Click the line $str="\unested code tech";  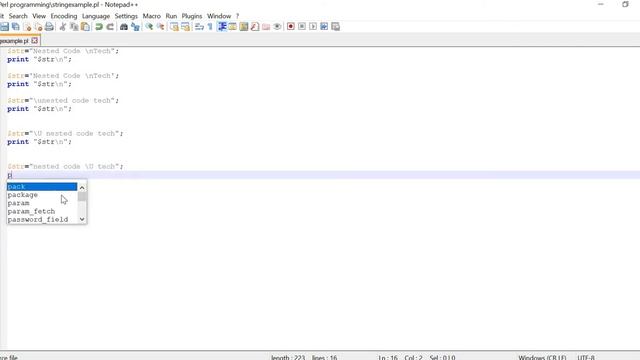63,100
